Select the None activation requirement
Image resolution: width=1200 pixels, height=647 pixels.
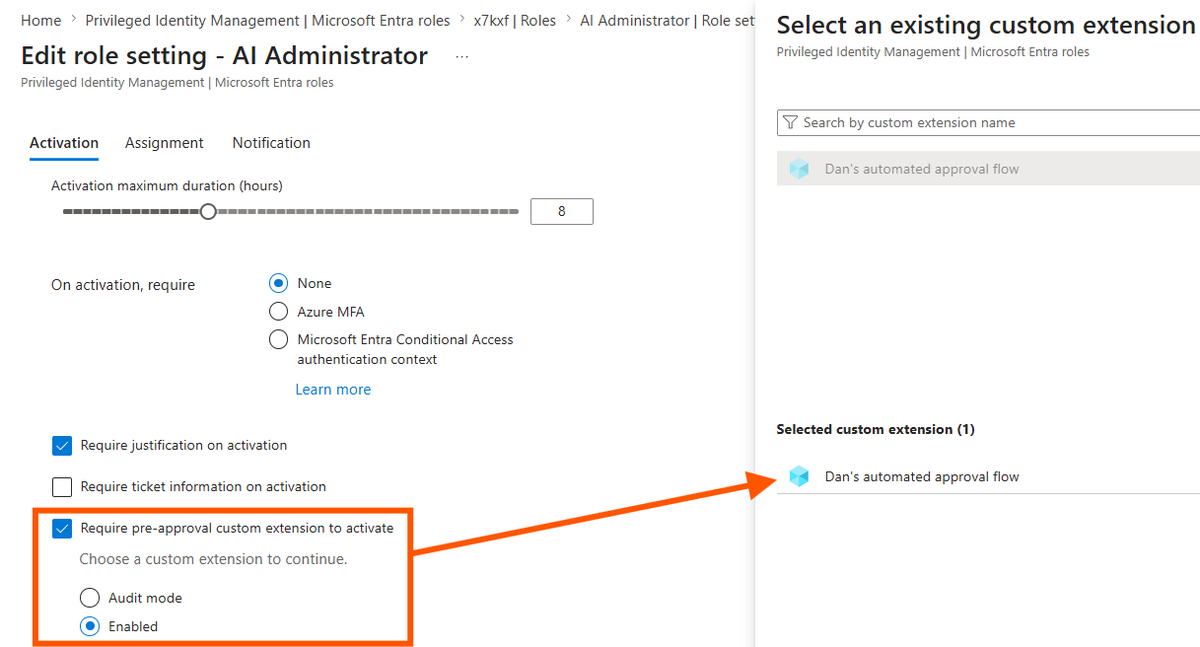click(279, 283)
